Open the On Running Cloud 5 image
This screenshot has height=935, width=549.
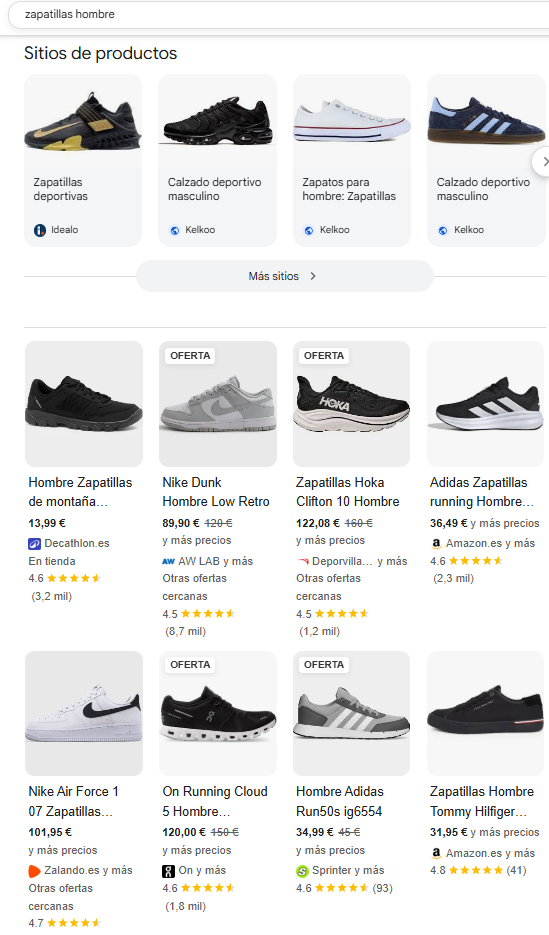[x=218, y=713]
